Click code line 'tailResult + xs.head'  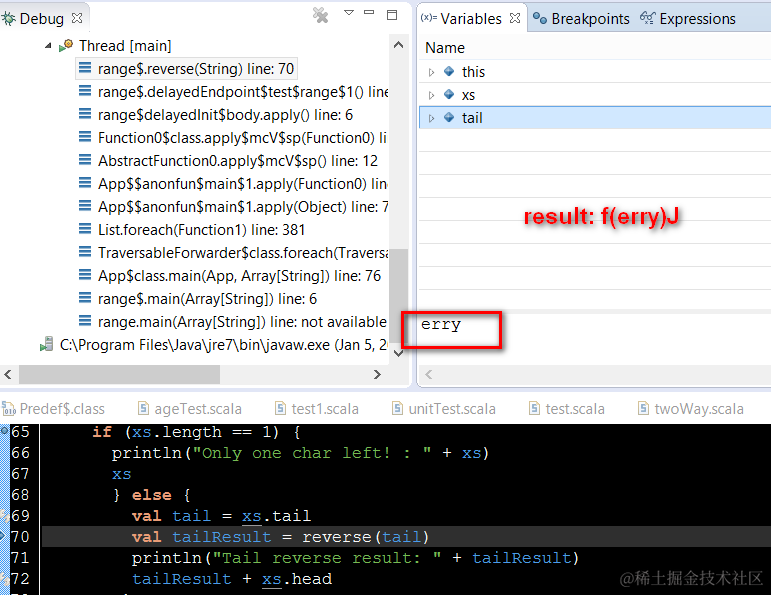232,579
